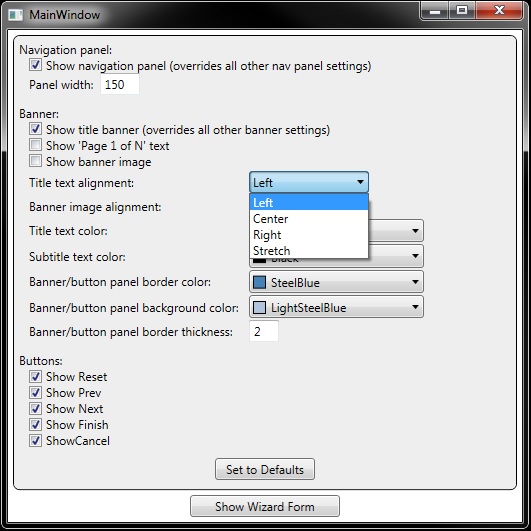This screenshot has height=531, width=531.
Task: Click the SteelBlue color swatch
Action: coord(259,282)
